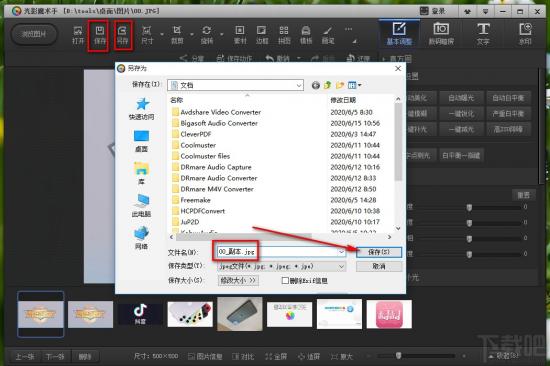Go to 桌面 desktop in dialog sidebar
The image size is (550, 366).
point(141,141)
